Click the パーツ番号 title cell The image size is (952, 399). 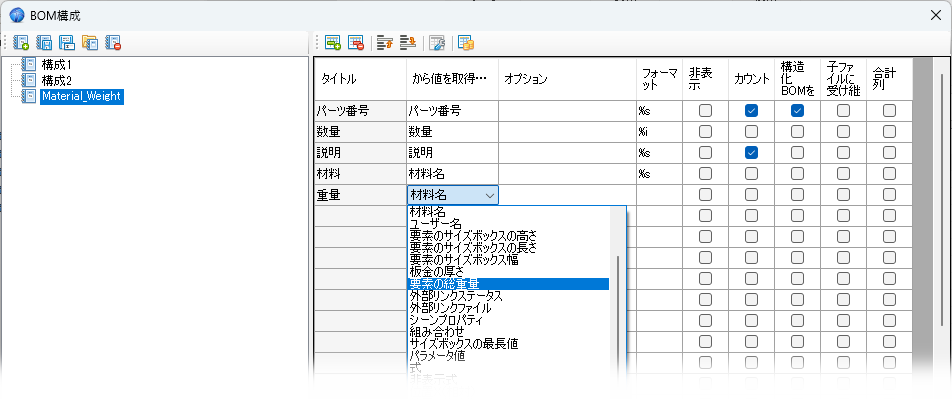(x=361, y=111)
